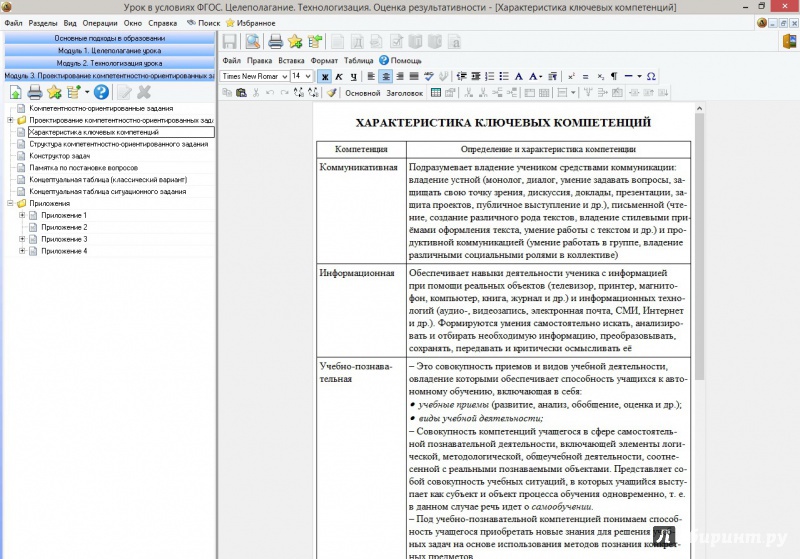Screen dimensions: 800x559
Task: Expand Приложение 1 node
Action: 22,215
